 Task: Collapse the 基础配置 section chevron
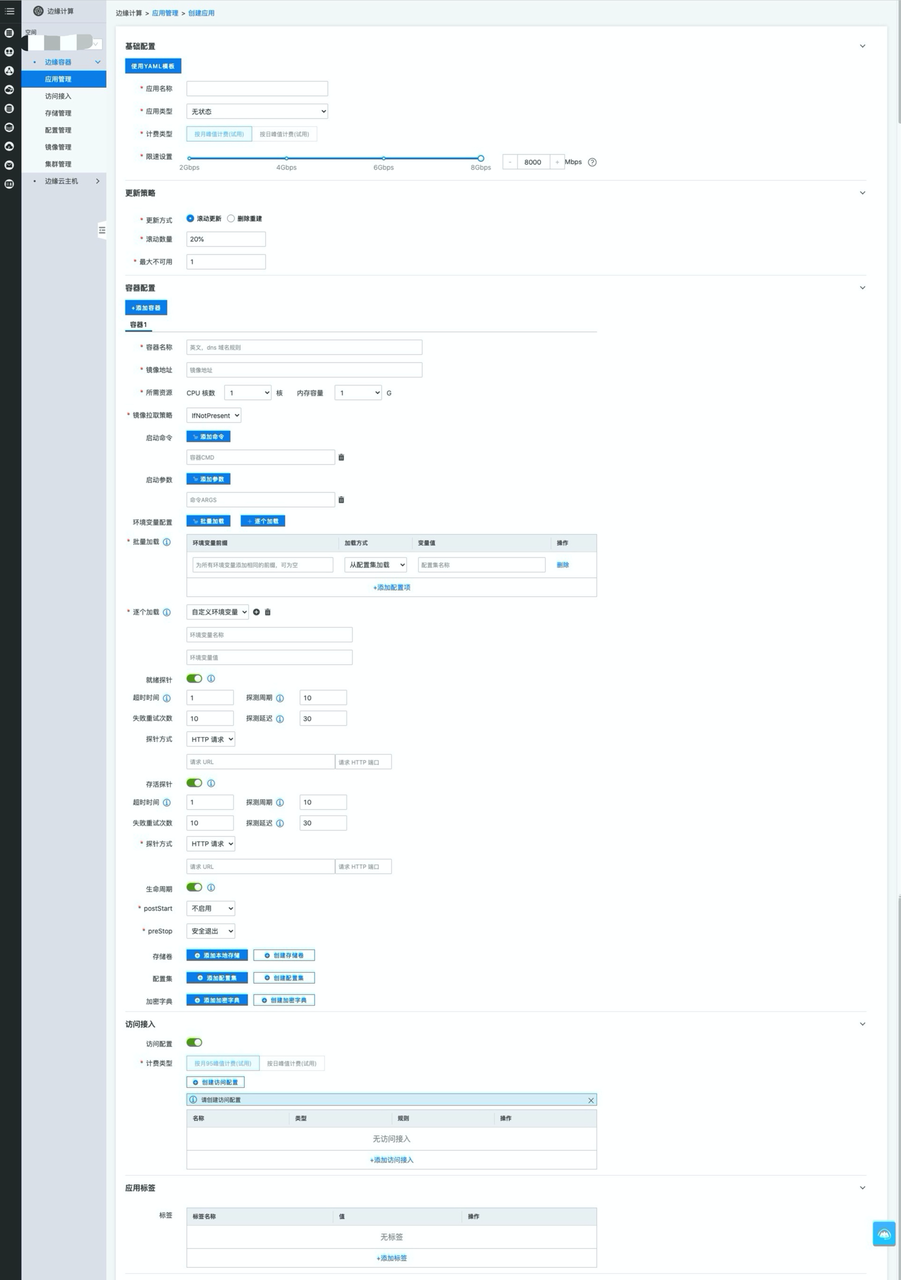coord(863,46)
